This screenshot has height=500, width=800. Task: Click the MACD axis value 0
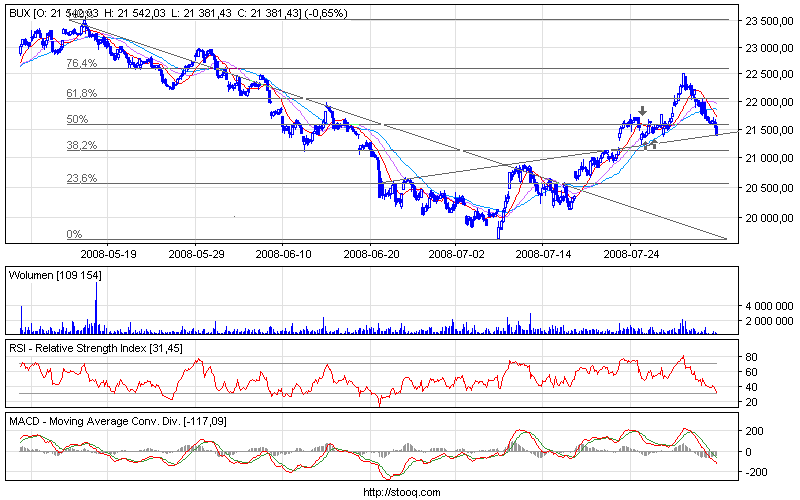tap(748, 452)
